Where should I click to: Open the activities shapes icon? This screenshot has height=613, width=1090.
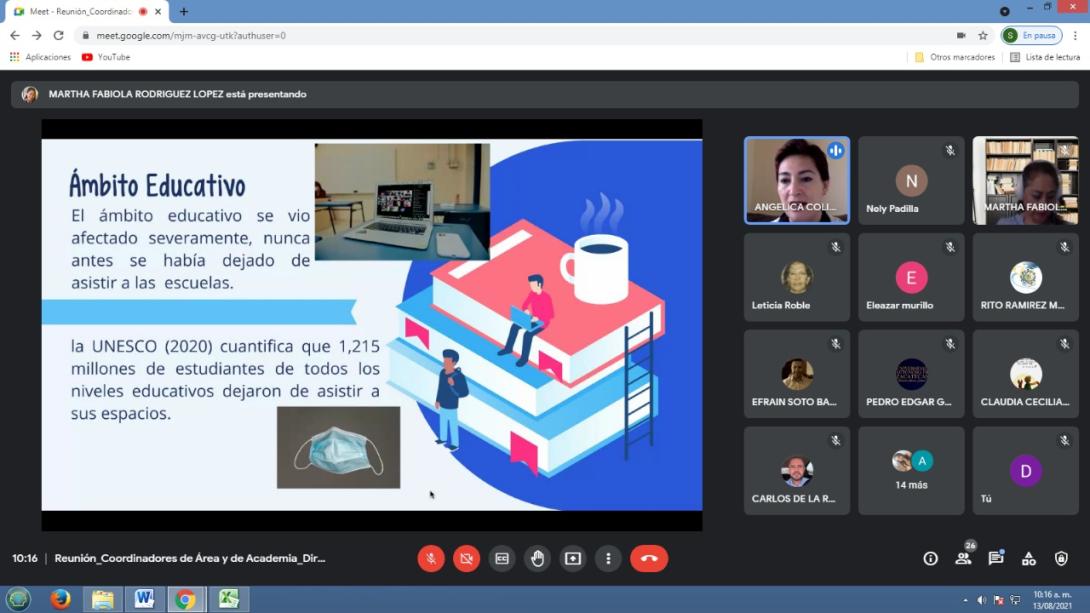[x=1029, y=558]
